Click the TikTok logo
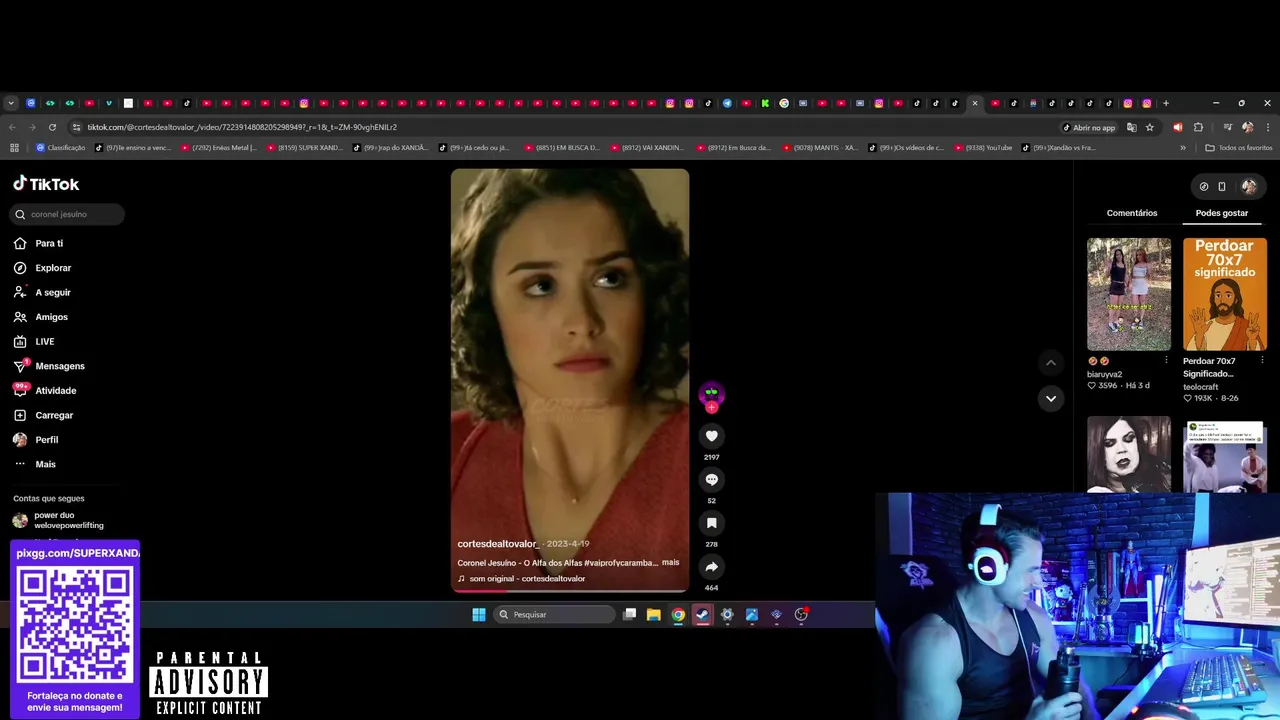 point(46,184)
